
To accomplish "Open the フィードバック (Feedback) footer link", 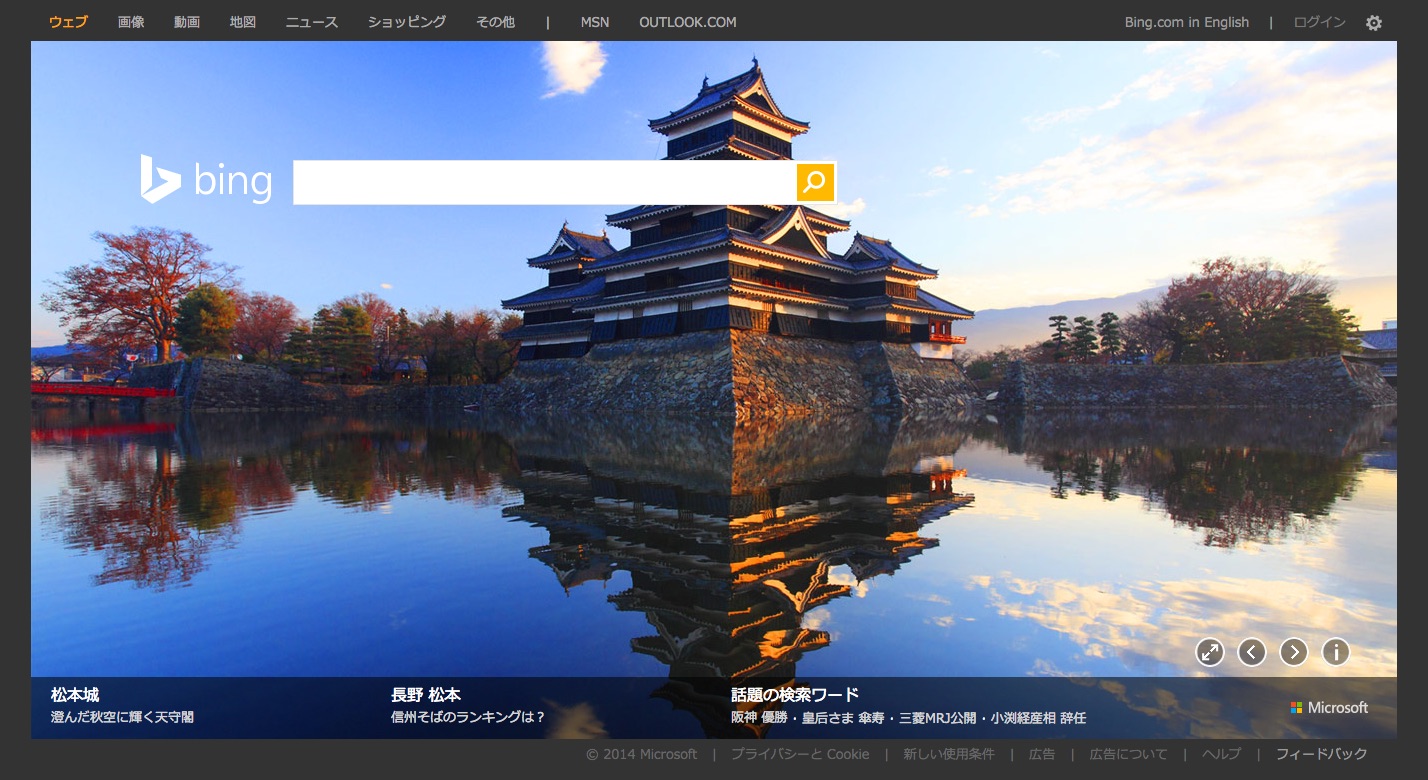I will pyautogui.click(x=1321, y=754).
